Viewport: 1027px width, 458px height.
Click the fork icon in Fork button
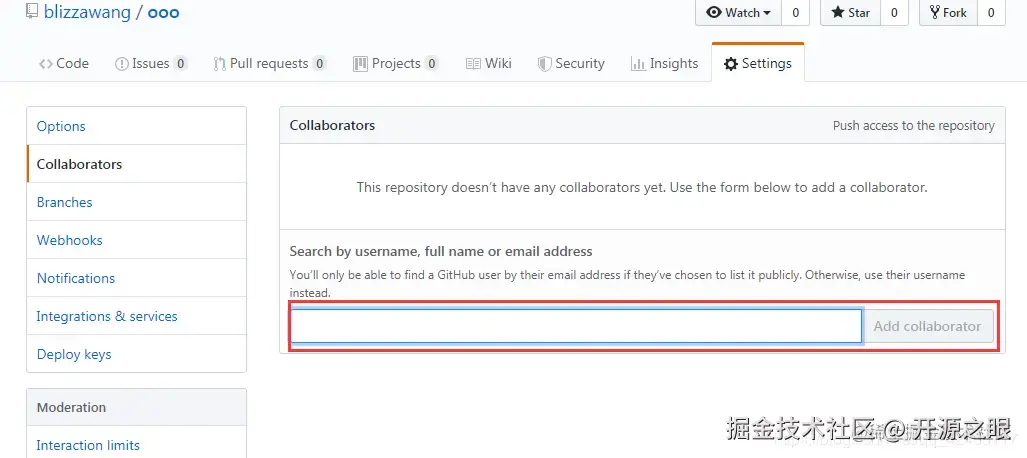point(935,12)
